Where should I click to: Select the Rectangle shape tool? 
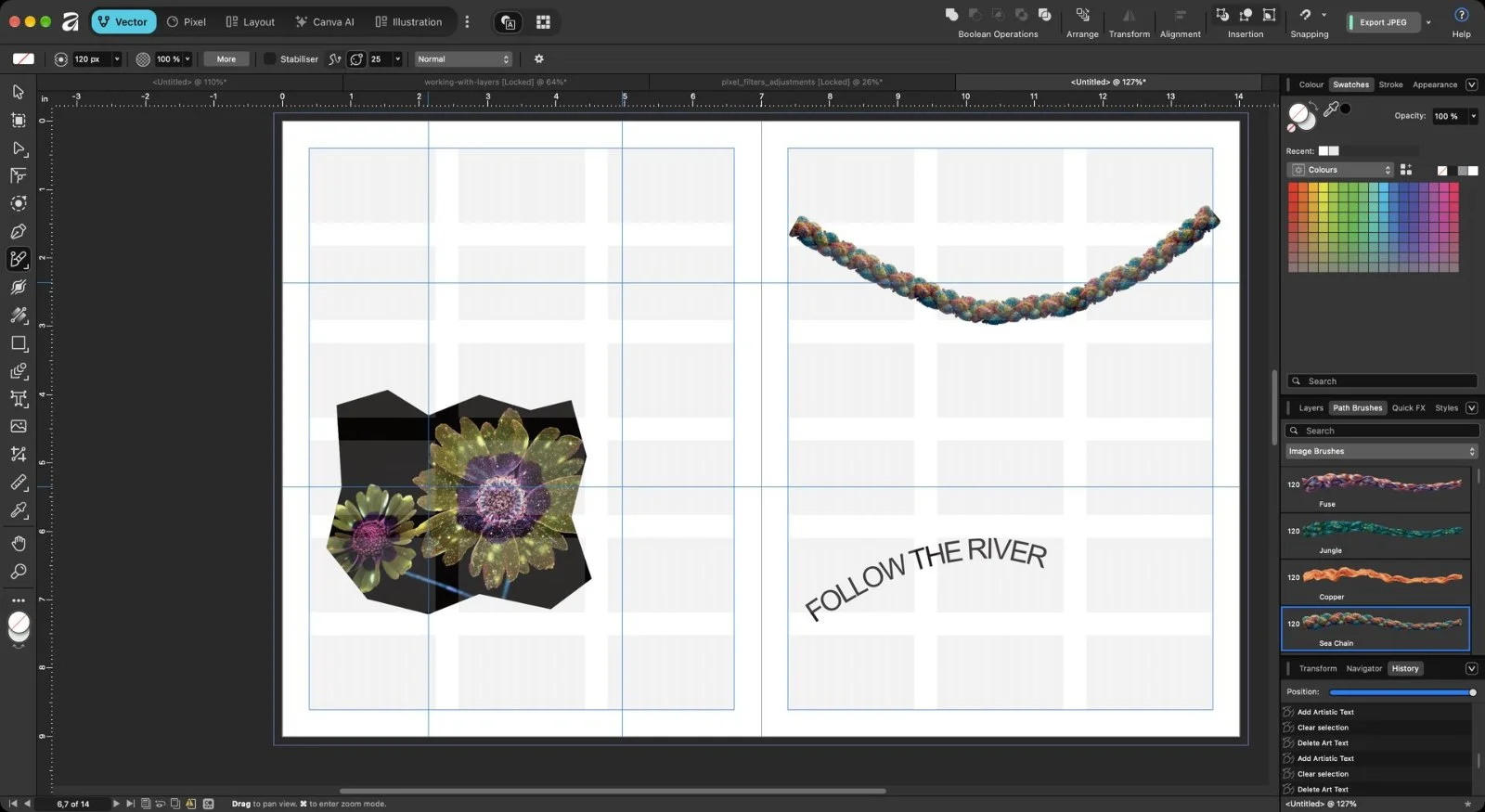click(x=18, y=343)
